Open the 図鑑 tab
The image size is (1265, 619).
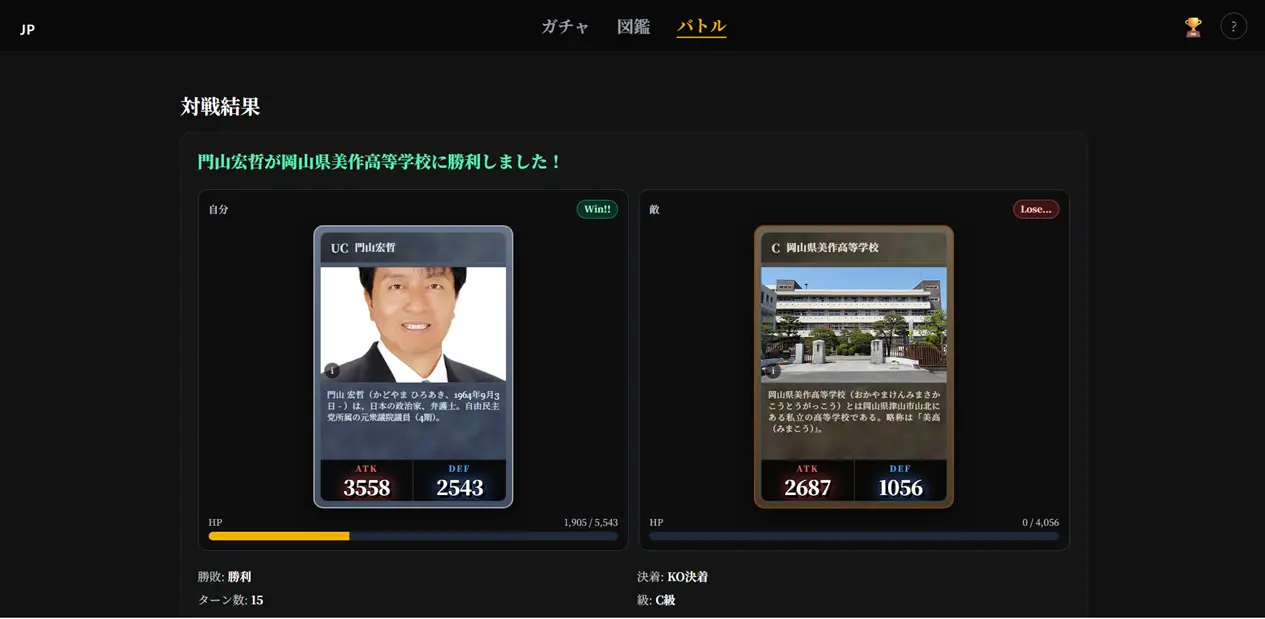pos(633,27)
